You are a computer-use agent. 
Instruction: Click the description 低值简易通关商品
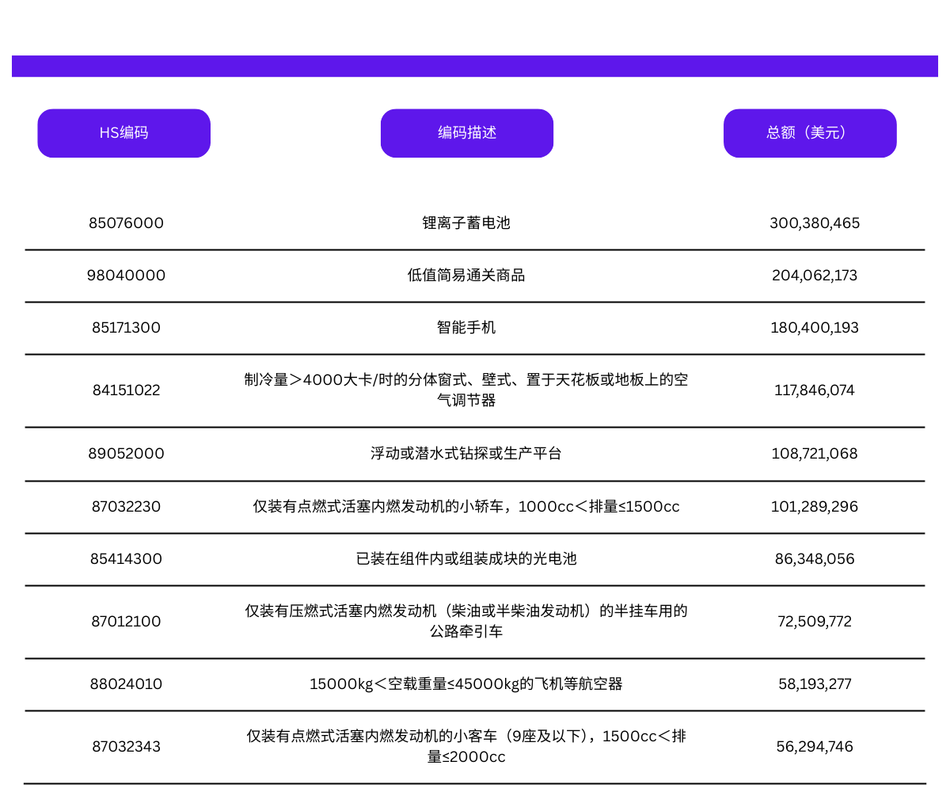tap(467, 275)
